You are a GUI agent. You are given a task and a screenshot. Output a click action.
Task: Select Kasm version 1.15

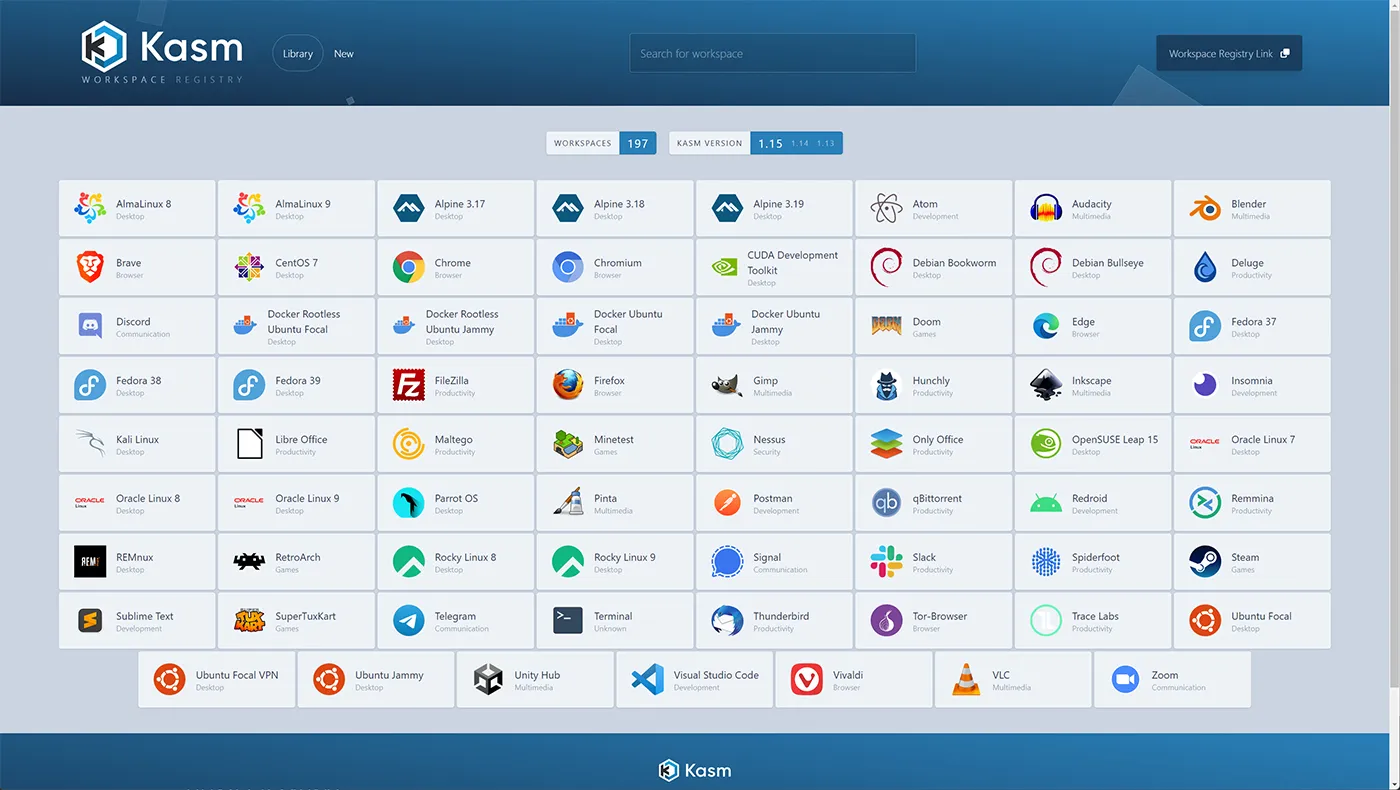pyautogui.click(x=769, y=144)
